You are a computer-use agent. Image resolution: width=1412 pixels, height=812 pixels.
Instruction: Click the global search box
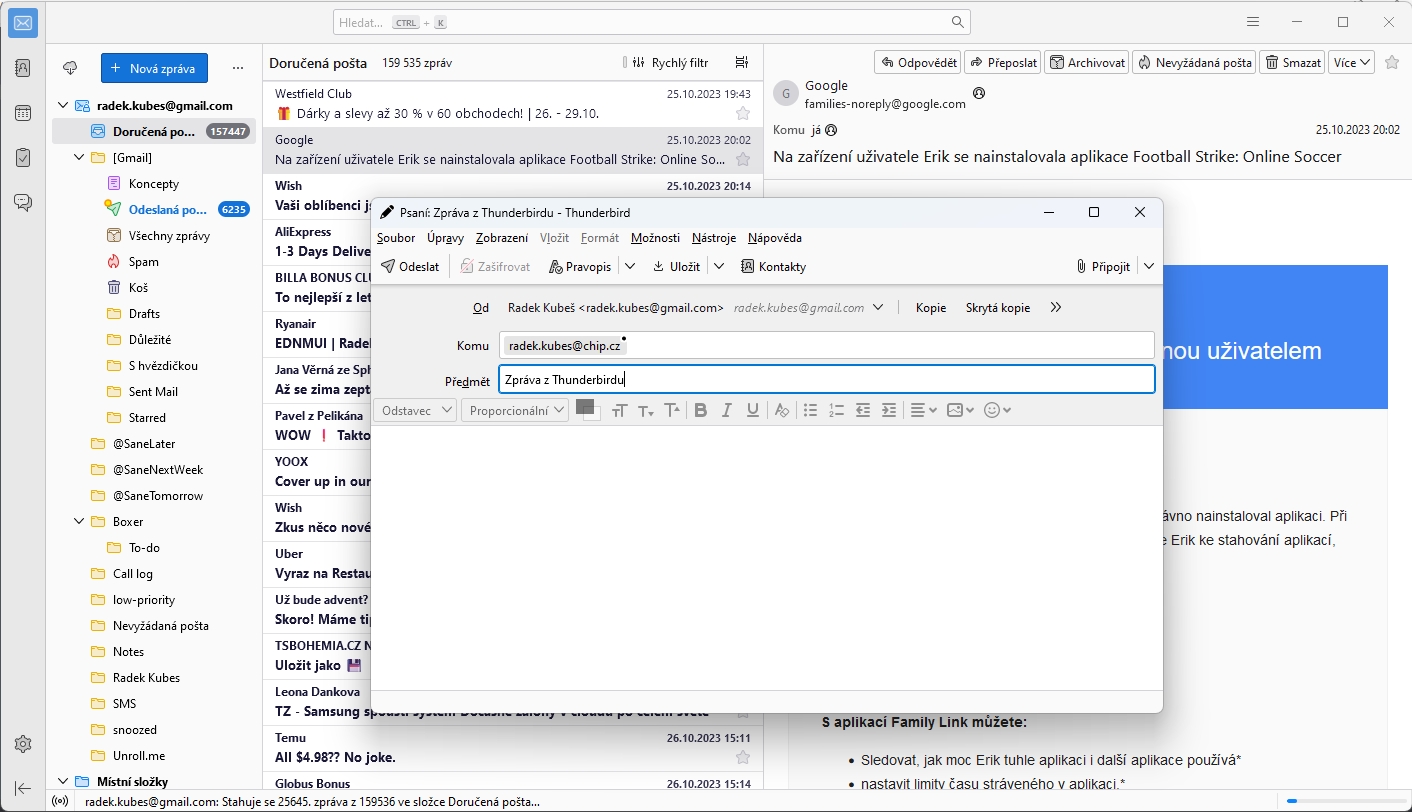point(651,22)
